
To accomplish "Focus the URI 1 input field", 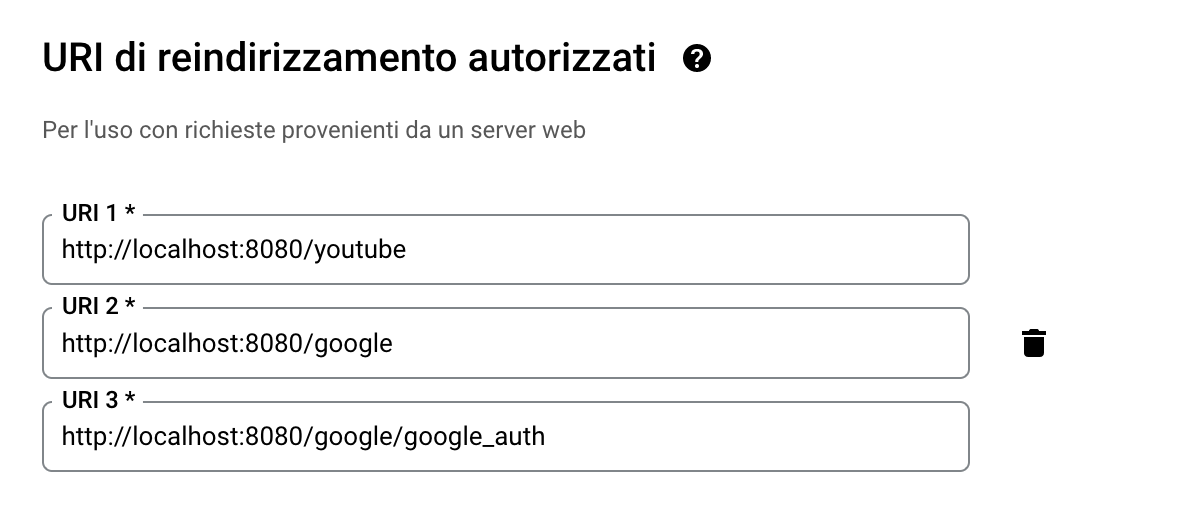I will (505, 249).
